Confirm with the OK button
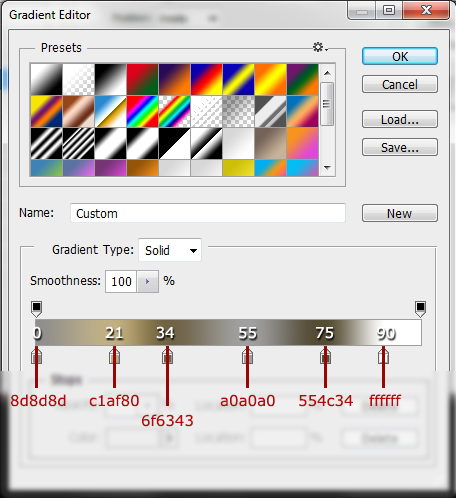 [400, 56]
